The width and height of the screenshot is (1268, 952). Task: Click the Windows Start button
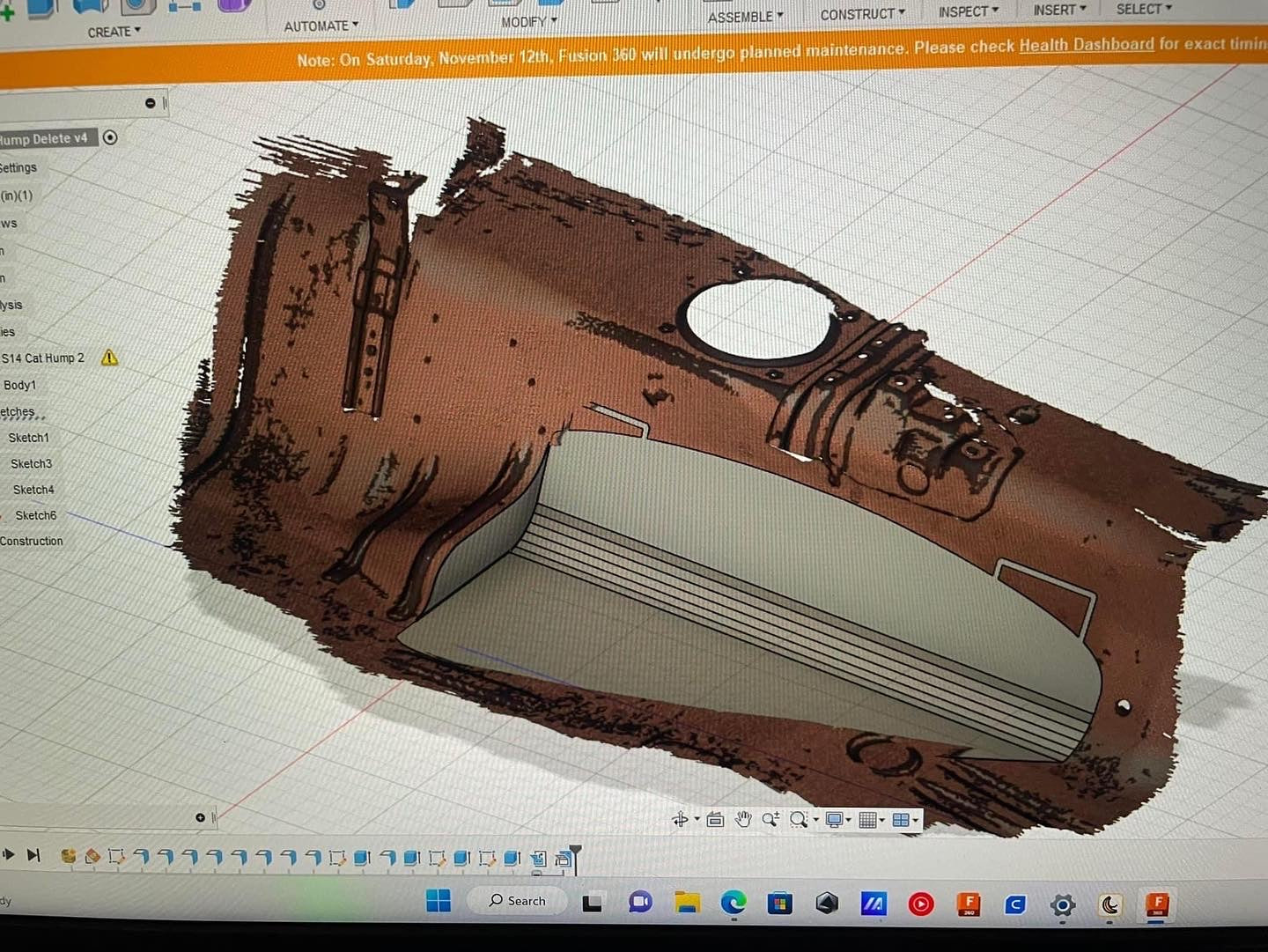438,901
